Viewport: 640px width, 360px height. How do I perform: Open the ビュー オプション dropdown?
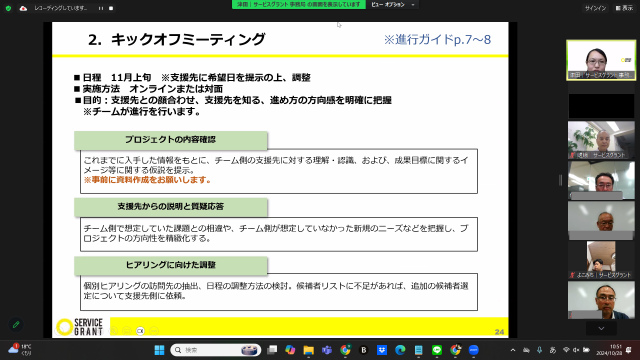pyautogui.click(x=393, y=4)
